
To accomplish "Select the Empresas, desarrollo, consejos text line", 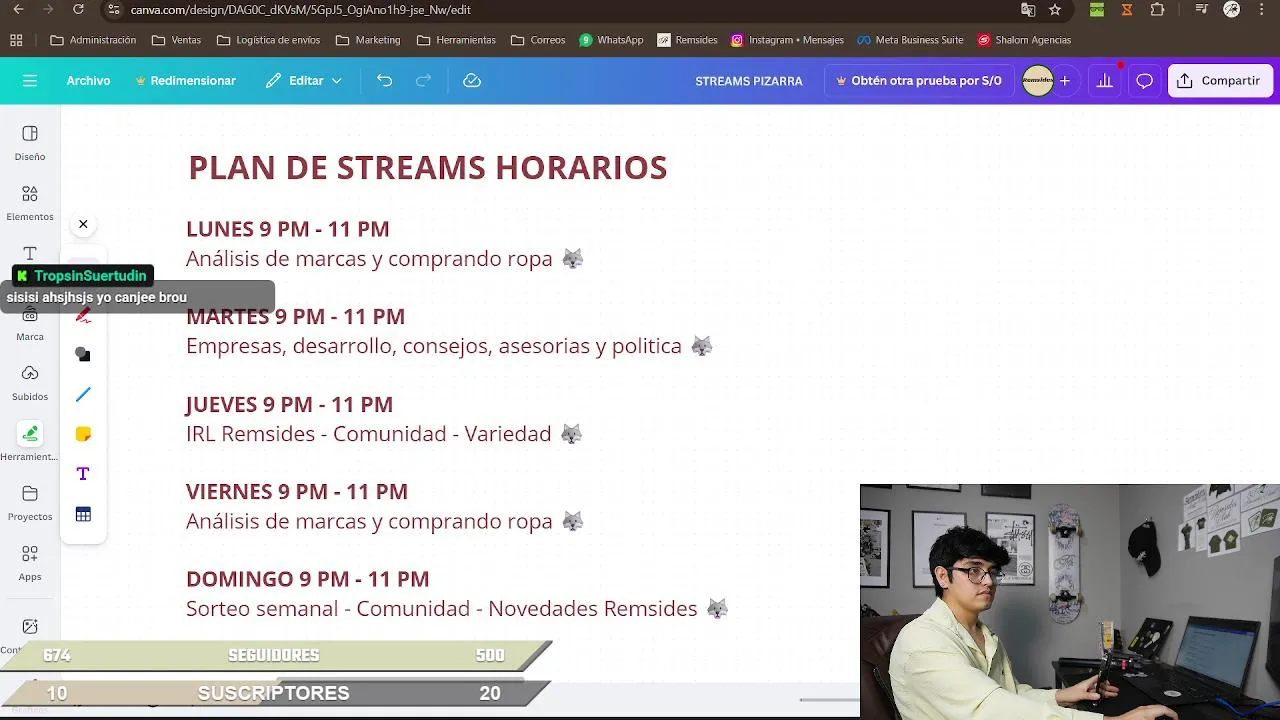I will 449,346.
